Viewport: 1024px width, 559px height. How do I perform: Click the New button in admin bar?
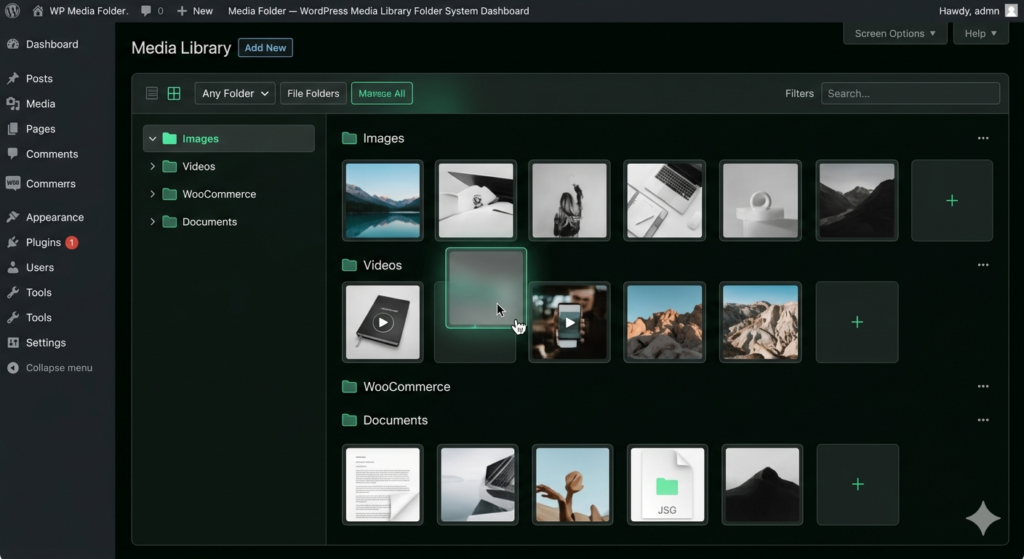(195, 10)
